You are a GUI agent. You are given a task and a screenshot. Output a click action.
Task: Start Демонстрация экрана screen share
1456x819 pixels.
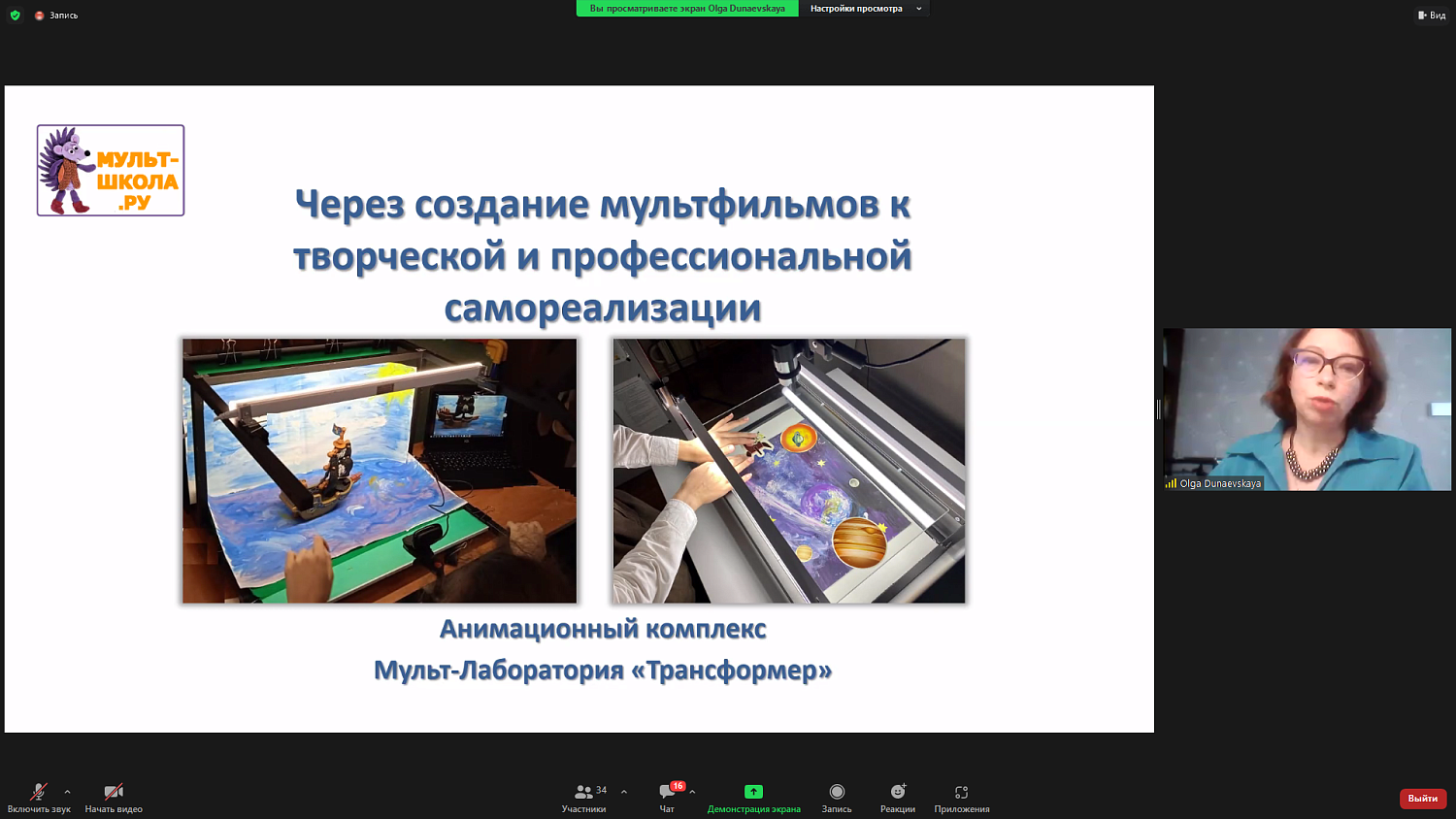point(754,799)
